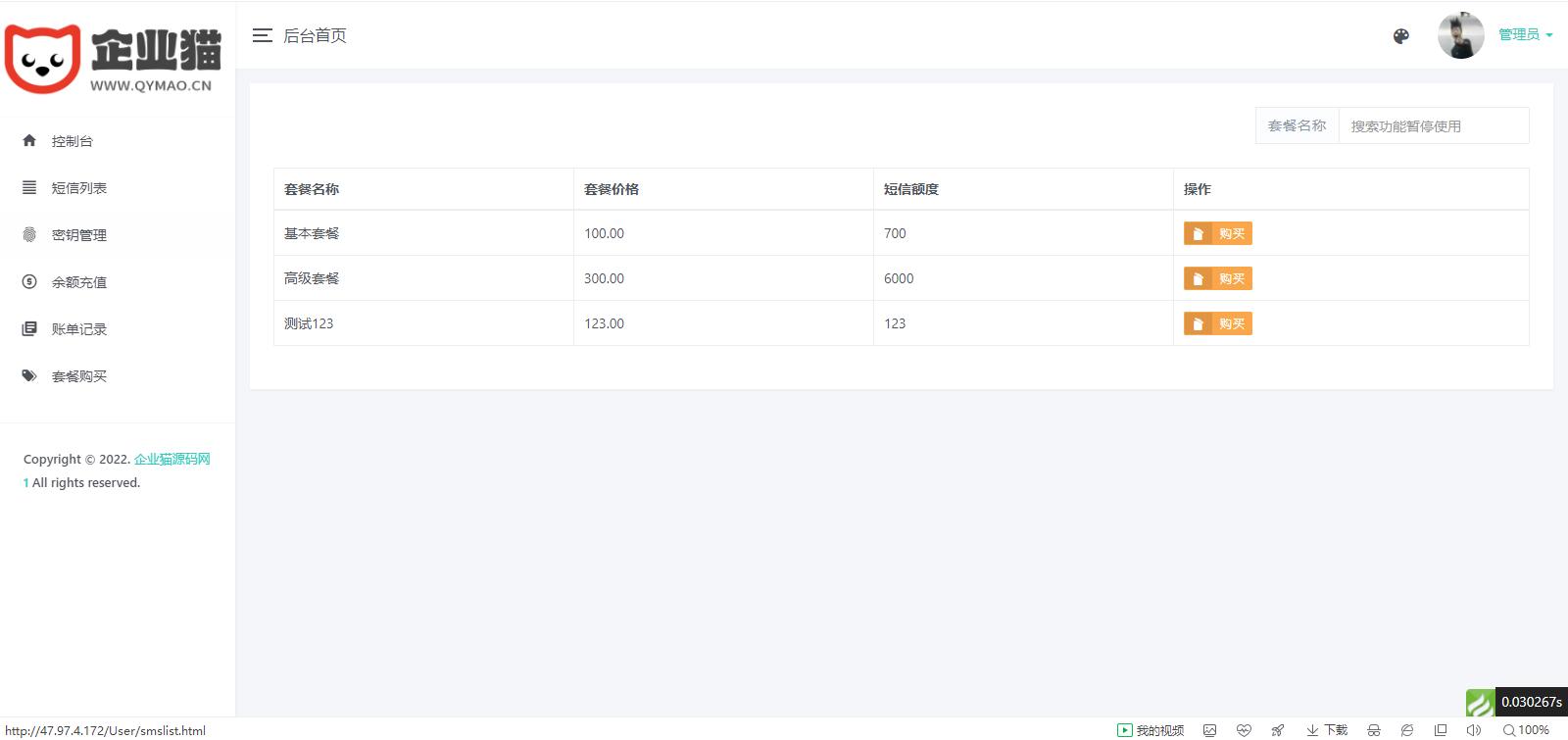Click 购买 for the 高级套餐 row
Viewport: 1568px width, 740px height.
tap(1218, 278)
